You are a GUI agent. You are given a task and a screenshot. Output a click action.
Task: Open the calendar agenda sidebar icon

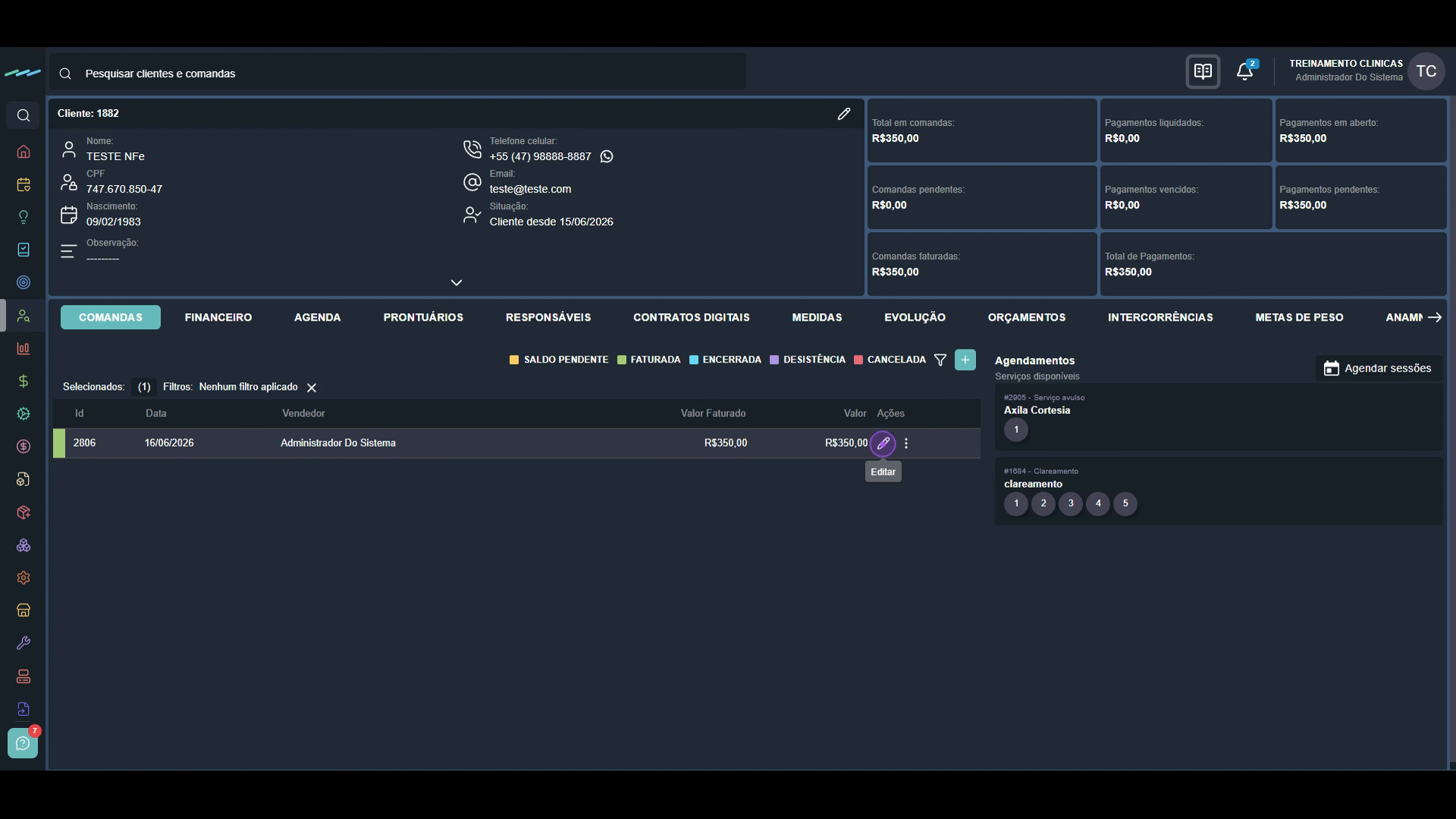click(24, 184)
